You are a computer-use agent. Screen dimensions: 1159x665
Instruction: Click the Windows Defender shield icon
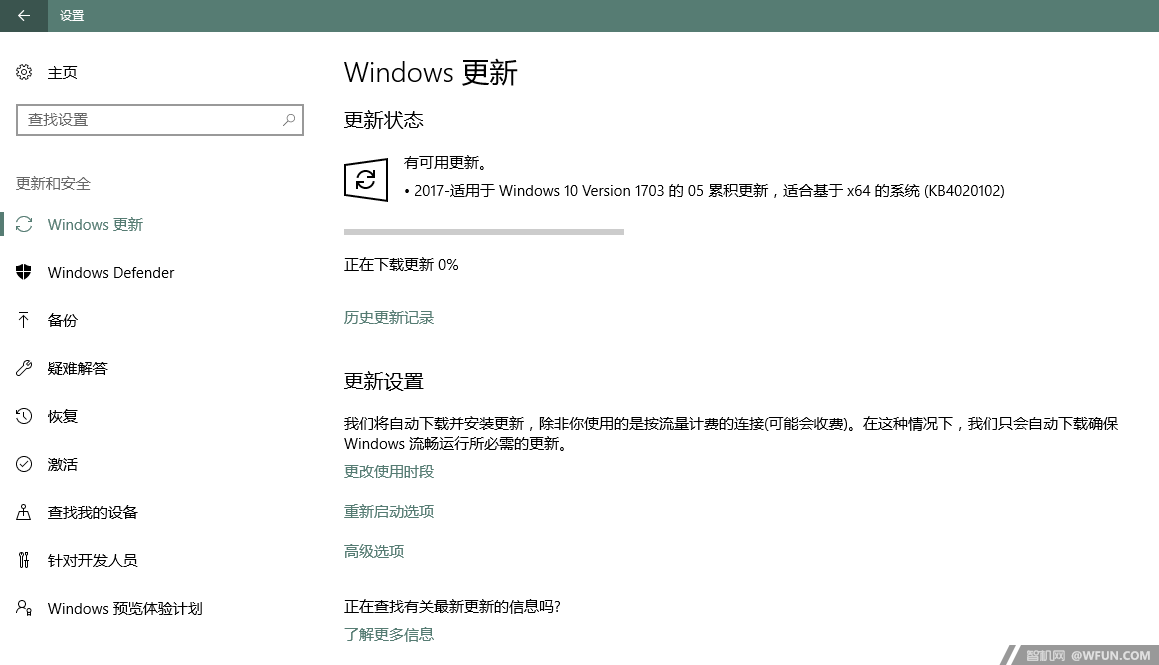click(x=24, y=272)
